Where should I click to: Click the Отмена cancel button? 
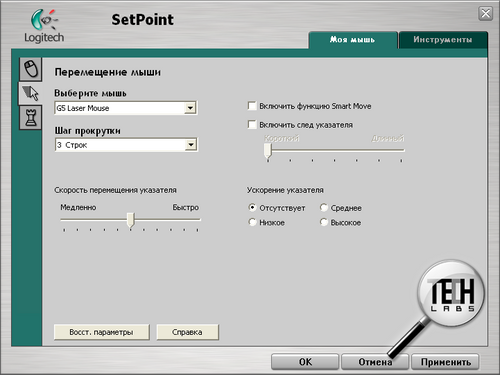point(375,362)
